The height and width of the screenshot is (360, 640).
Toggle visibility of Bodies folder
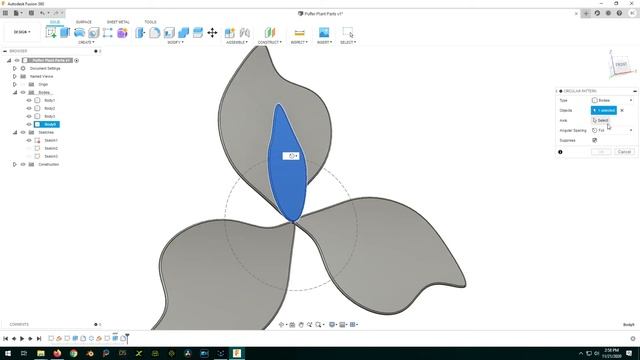pos(23,92)
